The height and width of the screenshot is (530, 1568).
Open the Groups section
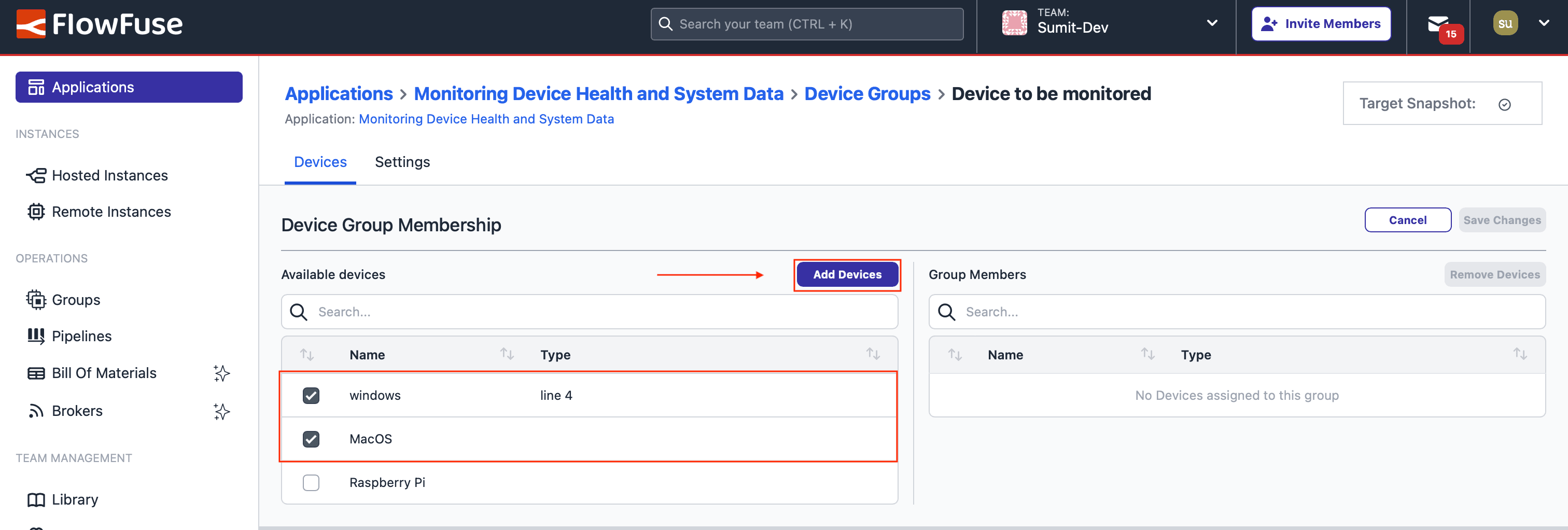(76, 299)
